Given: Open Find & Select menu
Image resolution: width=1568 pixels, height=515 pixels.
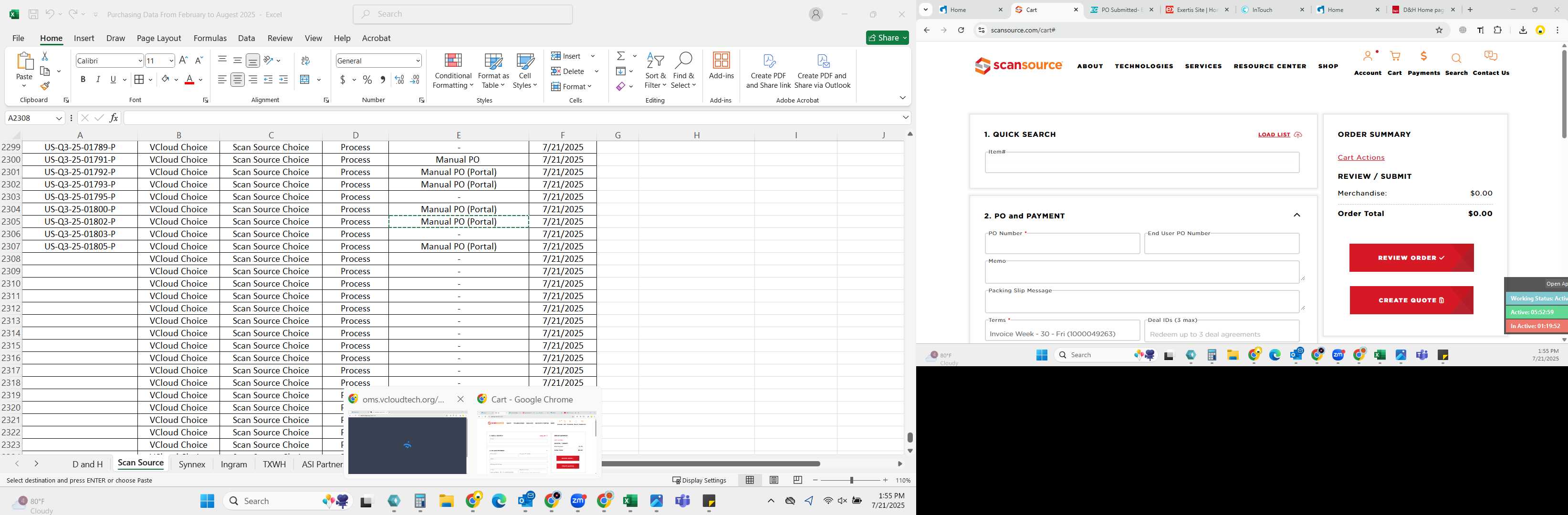Looking at the screenshot, I should coord(684,71).
